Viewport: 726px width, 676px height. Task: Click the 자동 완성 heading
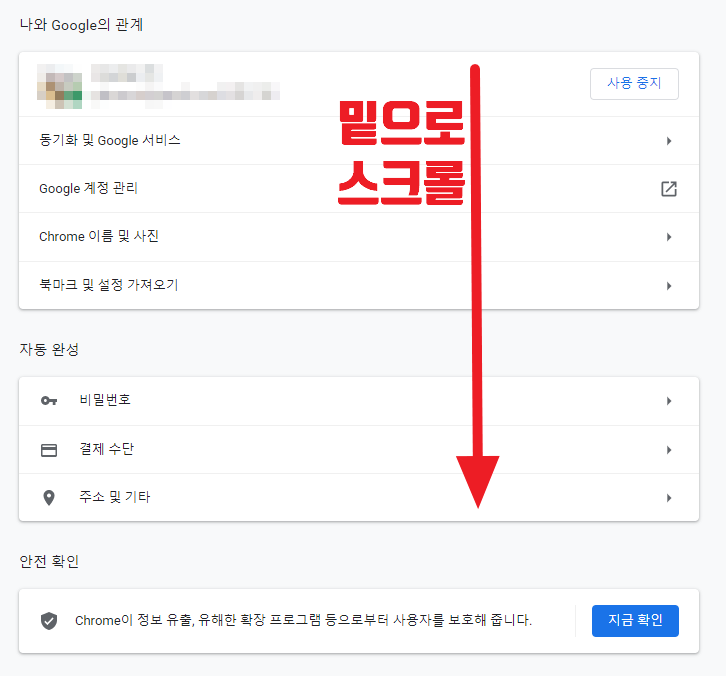(49, 349)
